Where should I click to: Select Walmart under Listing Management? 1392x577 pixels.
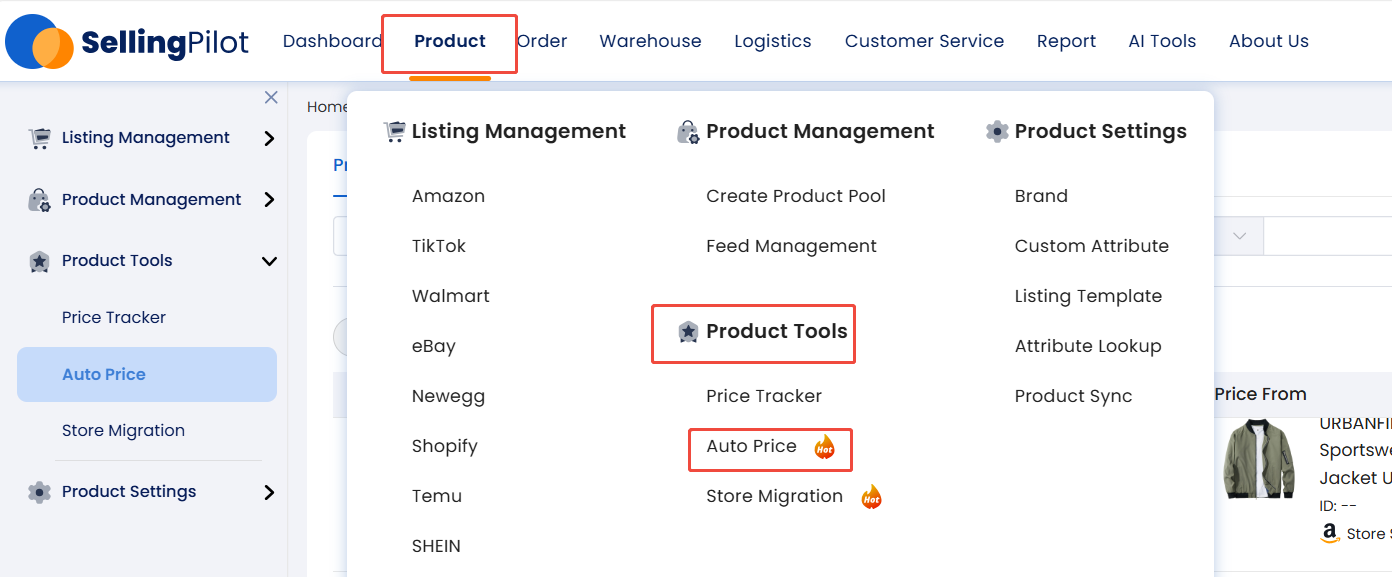coord(451,296)
